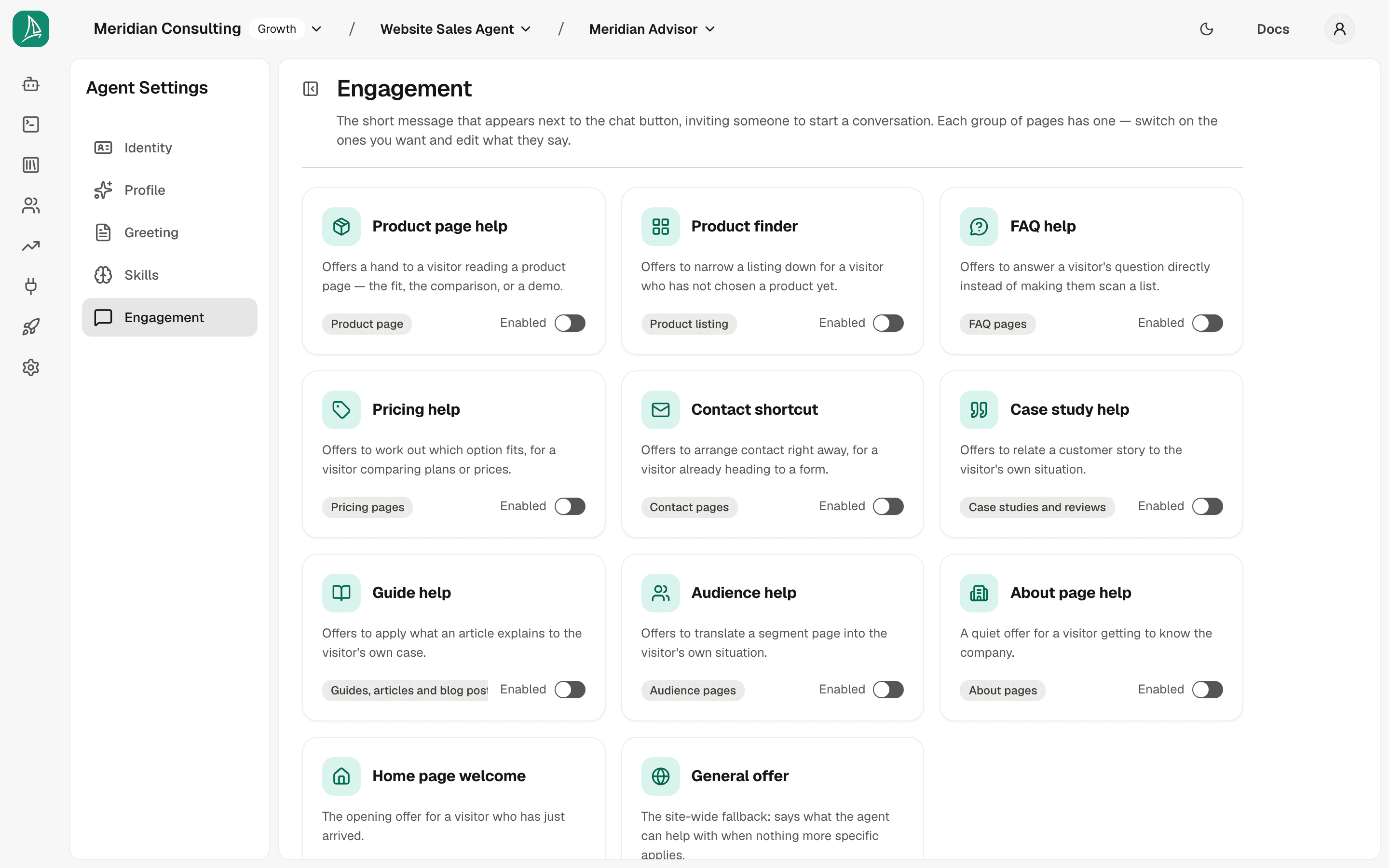Screen dimensions: 1389x868
Task: Click the About page help building icon
Action: (x=979, y=593)
